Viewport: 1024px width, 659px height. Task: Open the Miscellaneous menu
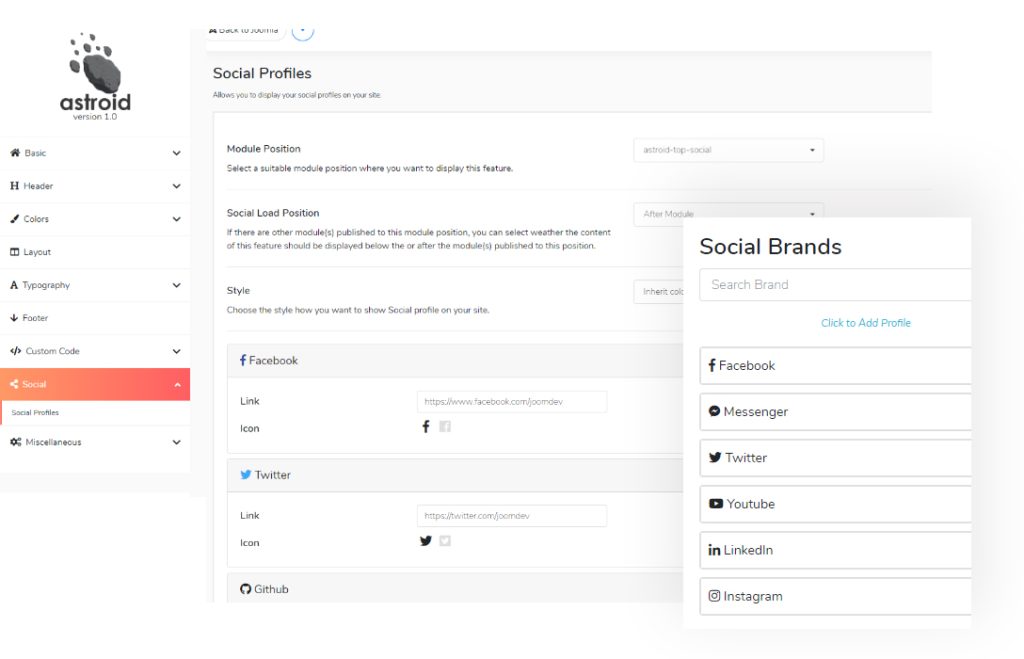[95, 442]
